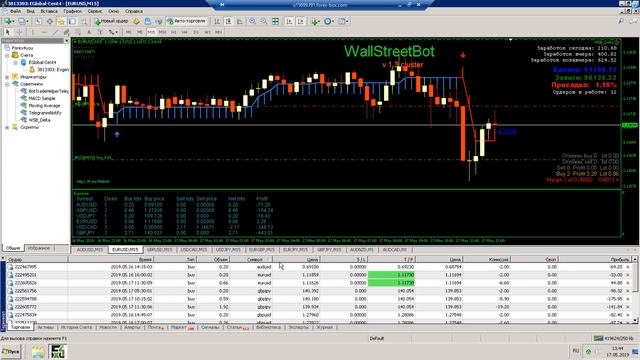This screenshot has width=640, height=360.
Task: Click the Новый ордер button
Action: coord(112,21)
